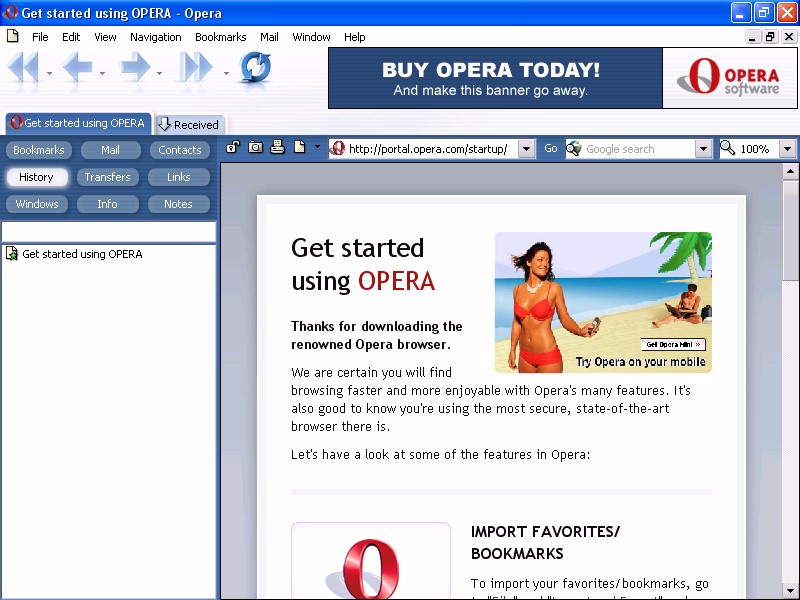The height and width of the screenshot is (600, 800).
Task: Open the Edit menu
Action: click(x=71, y=37)
